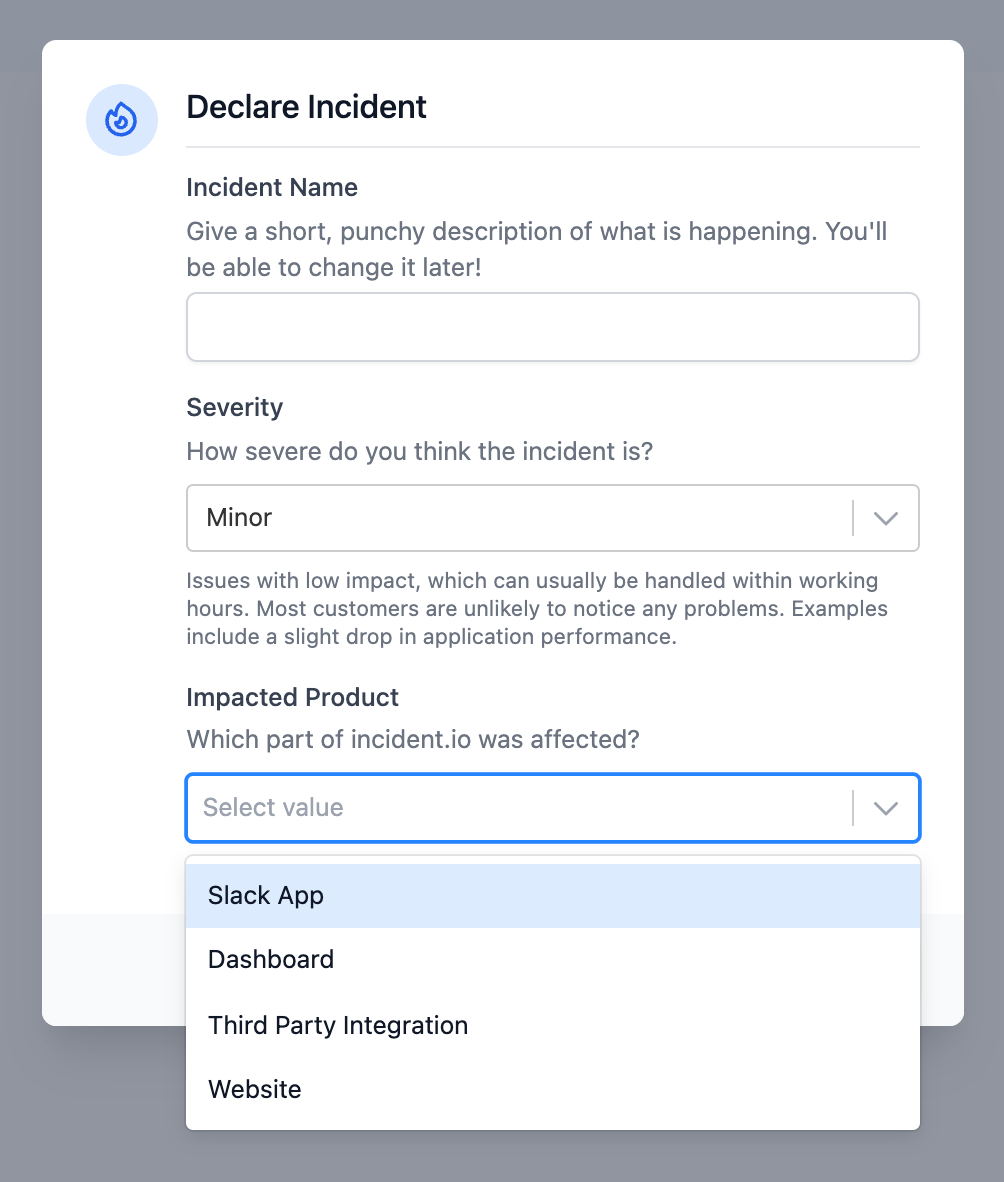Screen dimensions: 1004x1182
Task: Click the Declare Incident heading
Action: click(x=306, y=107)
